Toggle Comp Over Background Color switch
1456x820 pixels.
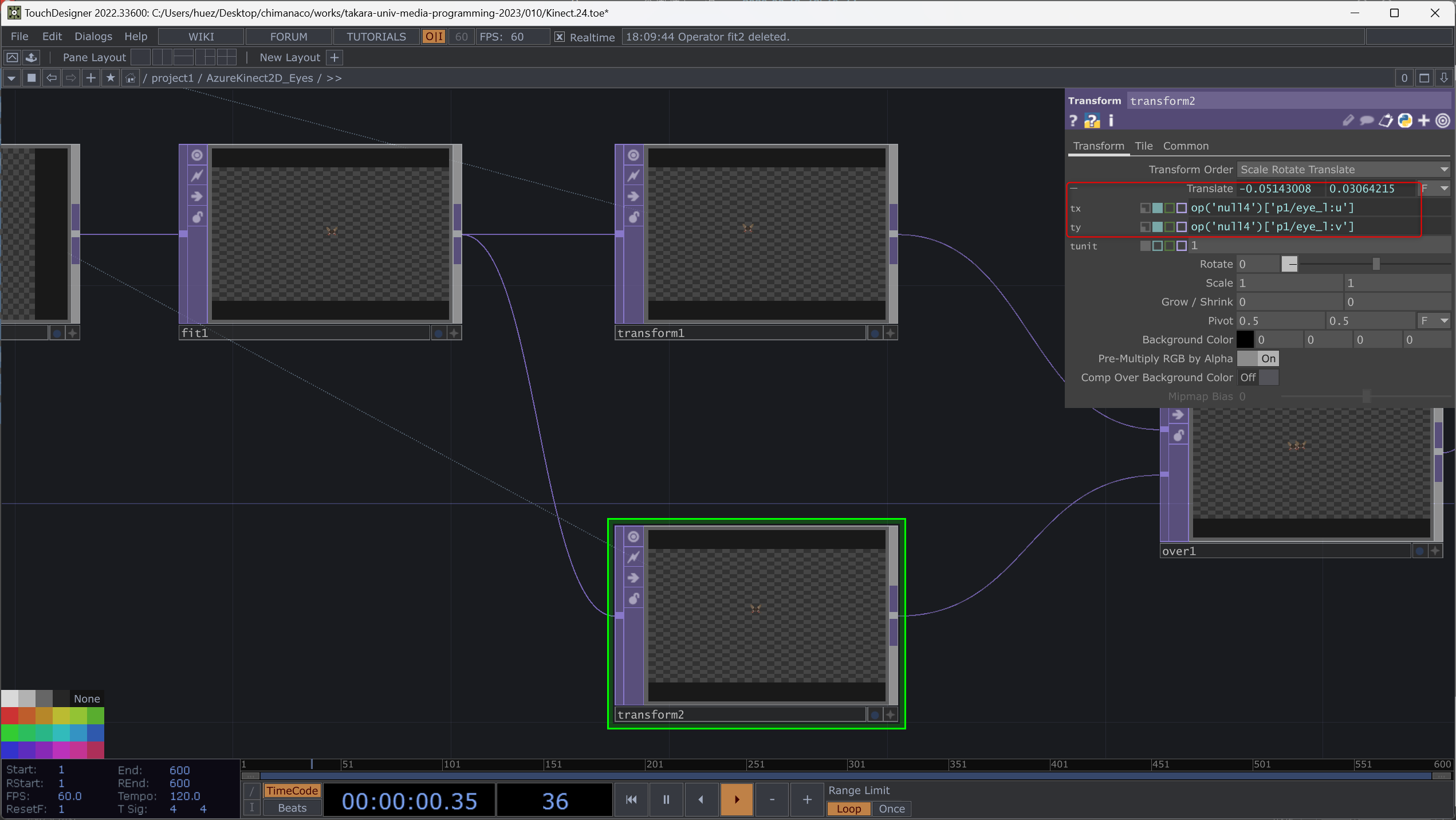tap(1257, 378)
